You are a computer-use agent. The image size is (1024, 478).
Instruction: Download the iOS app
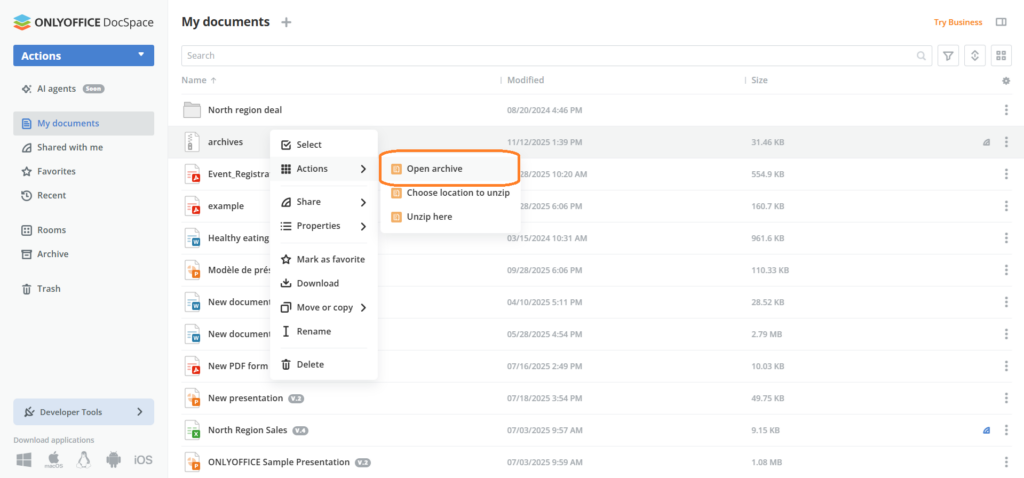click(x=143, y=460)
